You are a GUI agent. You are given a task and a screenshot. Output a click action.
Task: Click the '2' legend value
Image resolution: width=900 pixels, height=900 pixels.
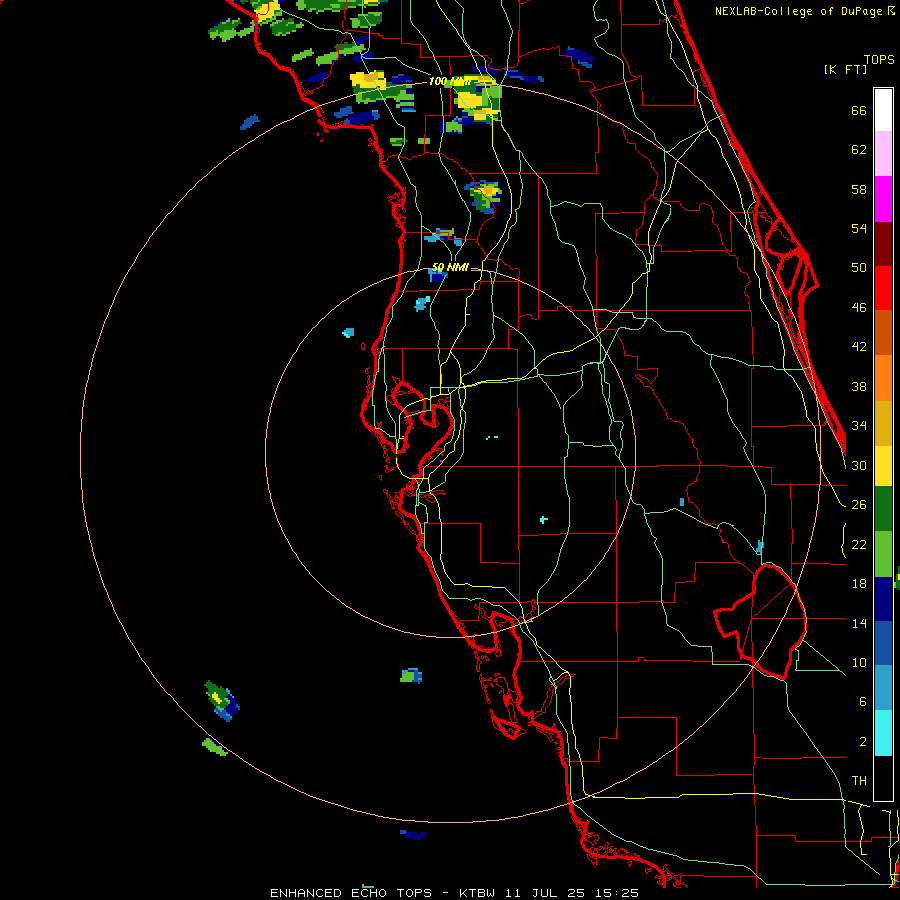[x=863, y=742]
